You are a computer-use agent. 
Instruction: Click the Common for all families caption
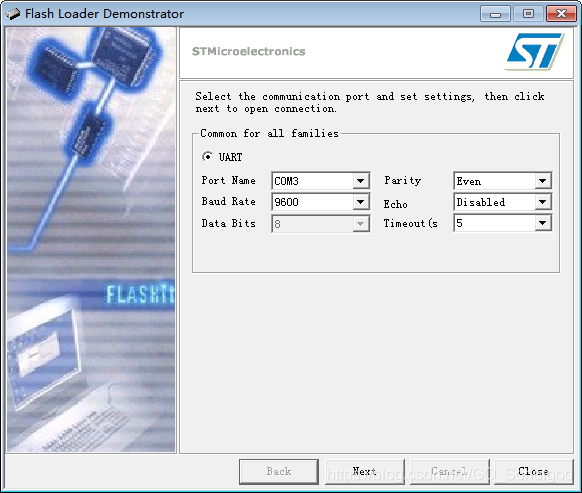tap(269, 133)
